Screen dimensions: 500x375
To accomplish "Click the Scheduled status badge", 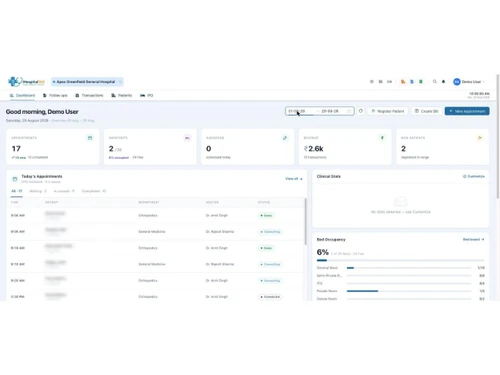I will (x=270, y=297).
